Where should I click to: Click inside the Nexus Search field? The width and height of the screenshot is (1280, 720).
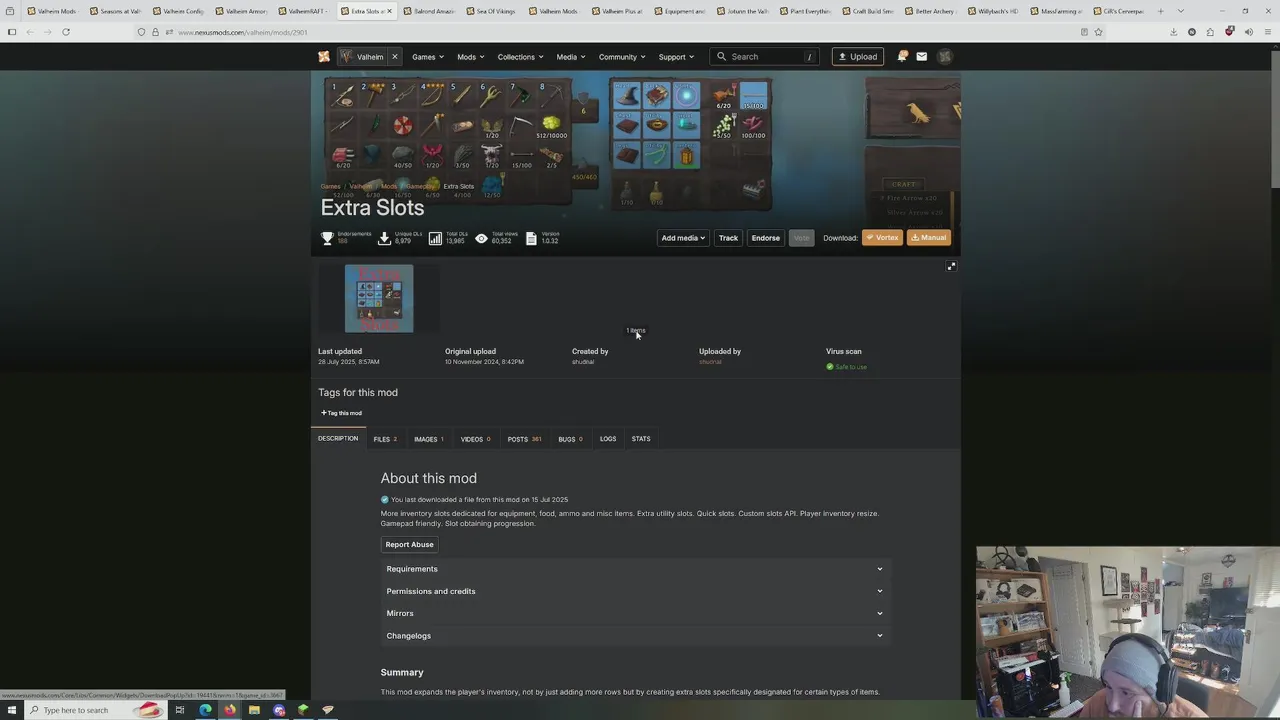pyautogui.click(x=765, y=57)
